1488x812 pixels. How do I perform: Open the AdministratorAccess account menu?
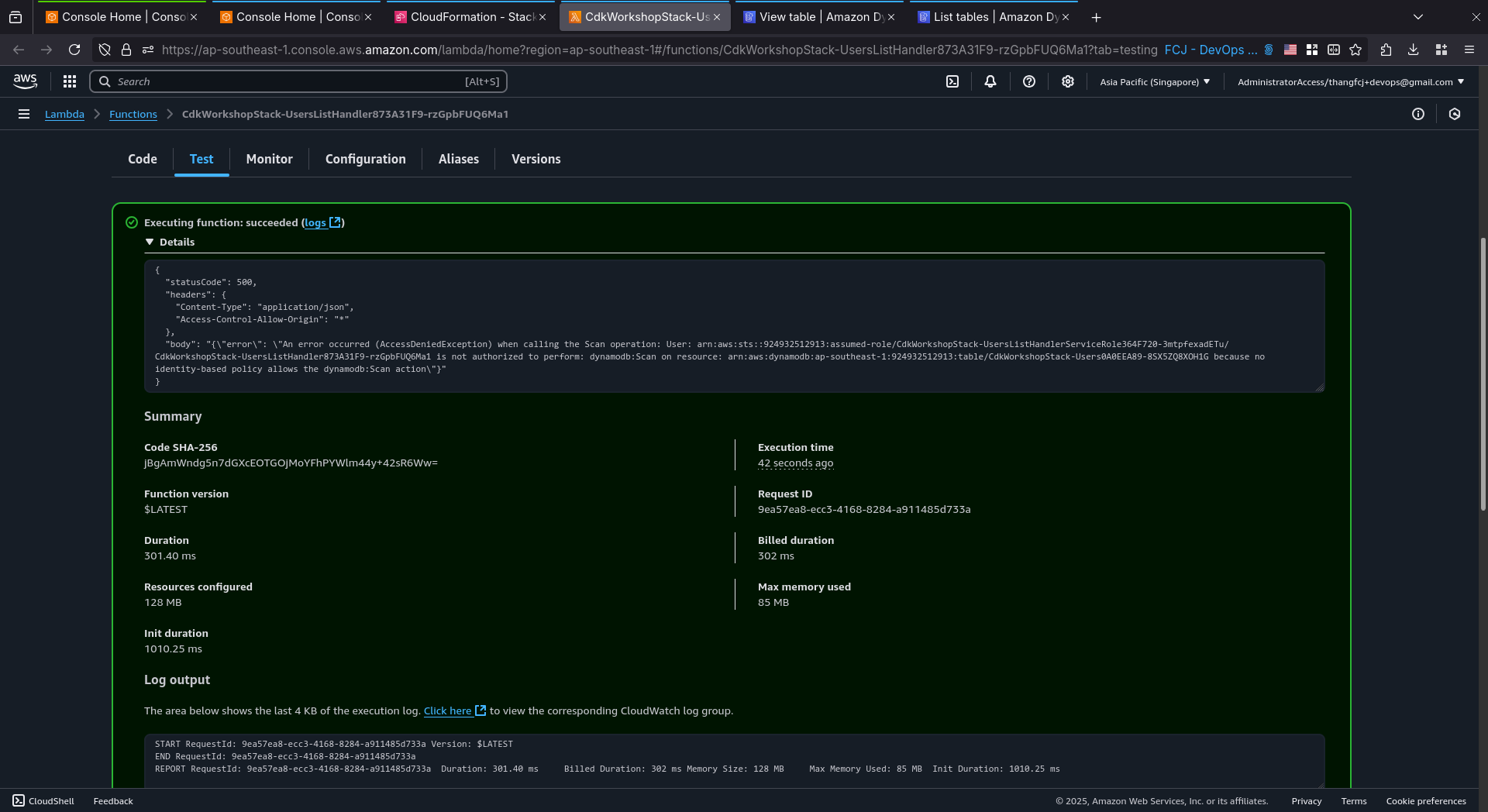click(1351, 81)
